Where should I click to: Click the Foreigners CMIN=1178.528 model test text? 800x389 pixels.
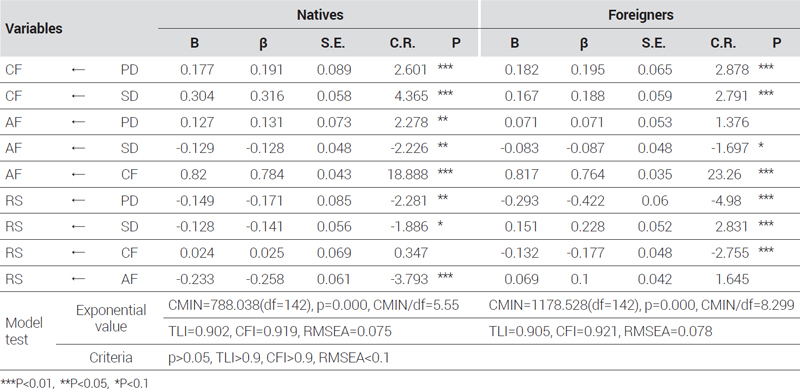point(641,305)
